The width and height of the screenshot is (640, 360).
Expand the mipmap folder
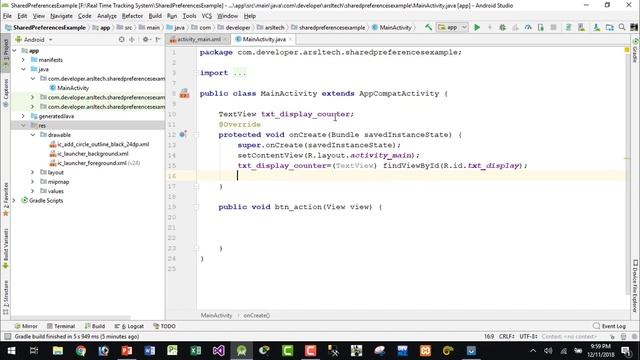33,182
